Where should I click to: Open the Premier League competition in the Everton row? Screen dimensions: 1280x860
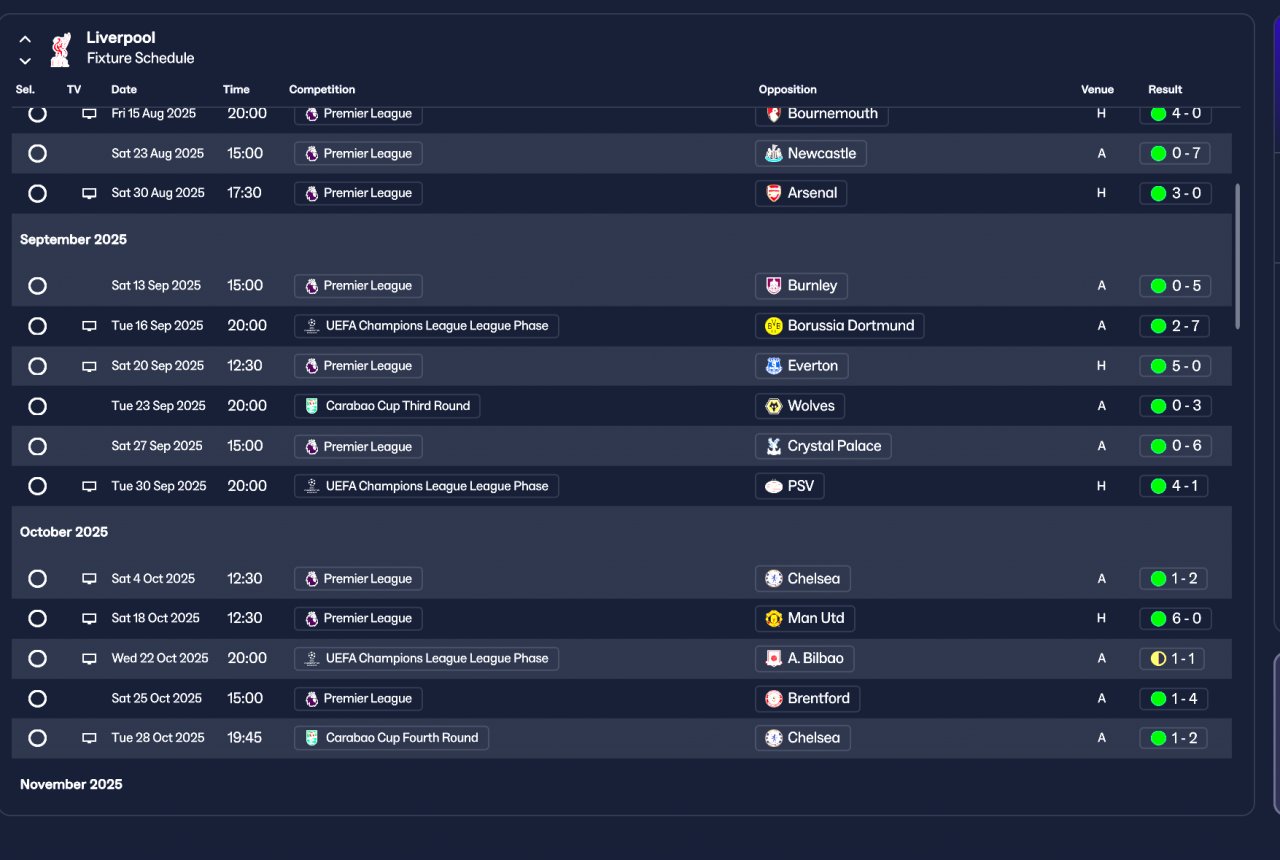tap(358, 366)
